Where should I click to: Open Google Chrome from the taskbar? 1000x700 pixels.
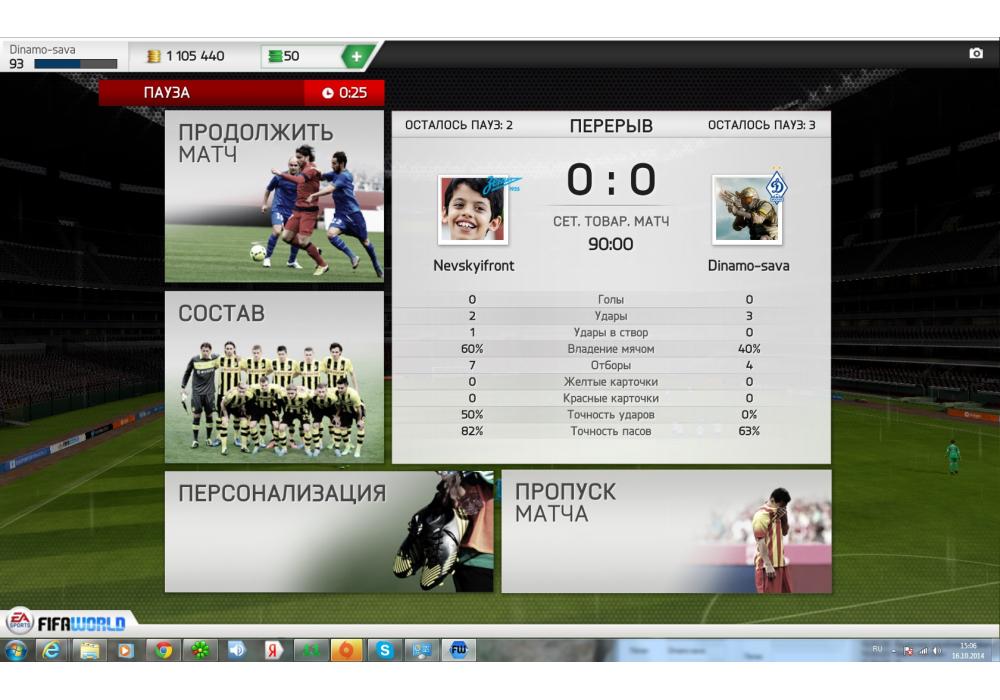point(163,650)
